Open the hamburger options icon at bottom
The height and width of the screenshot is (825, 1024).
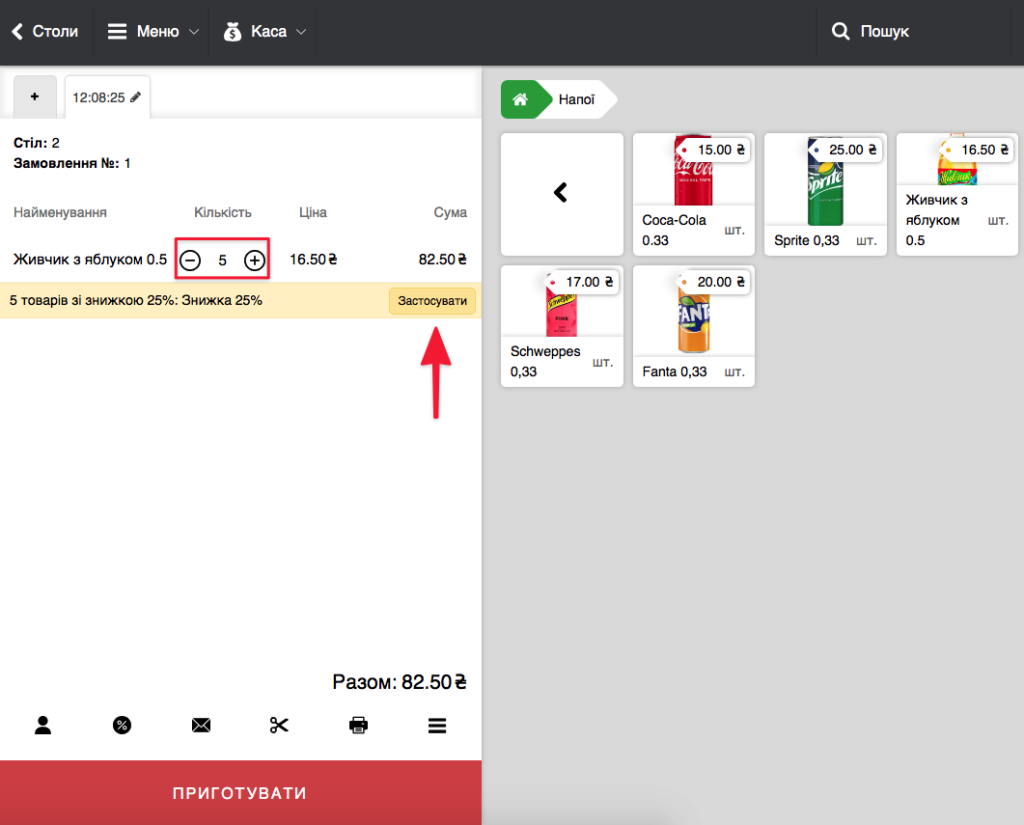tap(437, 726)
